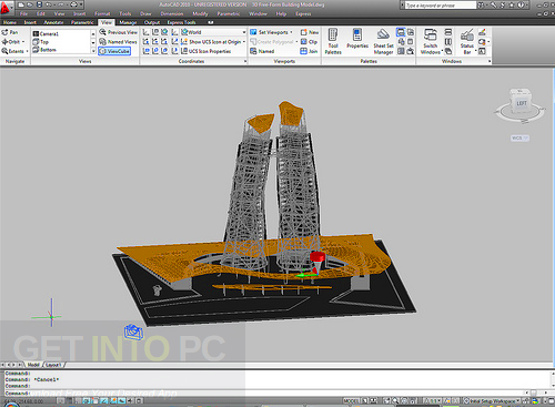Toggle Show UCS Icon at Origin
Viewport: 555px width, 407px height.
coord(211,42)
